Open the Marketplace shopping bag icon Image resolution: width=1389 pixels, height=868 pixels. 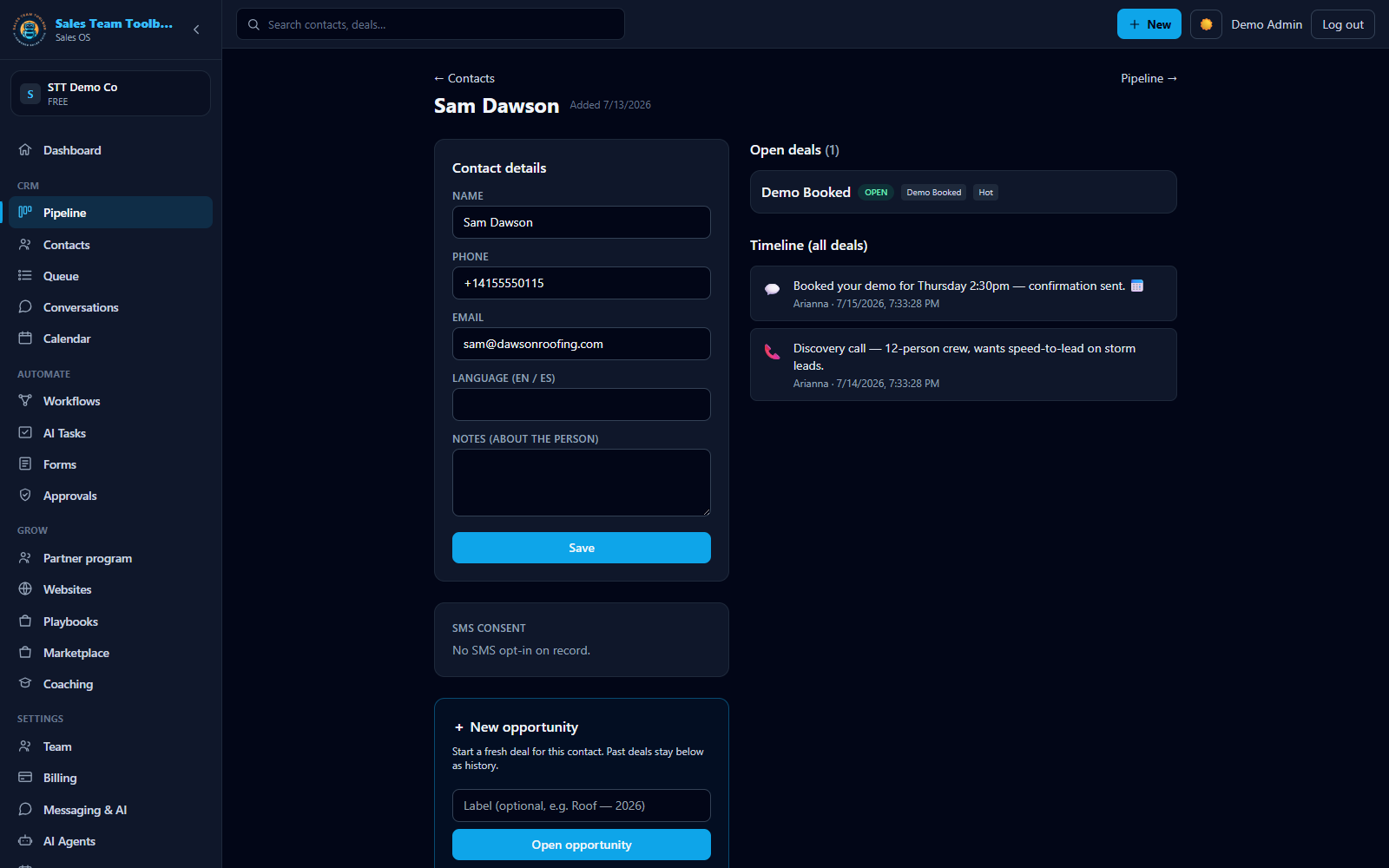[x=25, y=652]
